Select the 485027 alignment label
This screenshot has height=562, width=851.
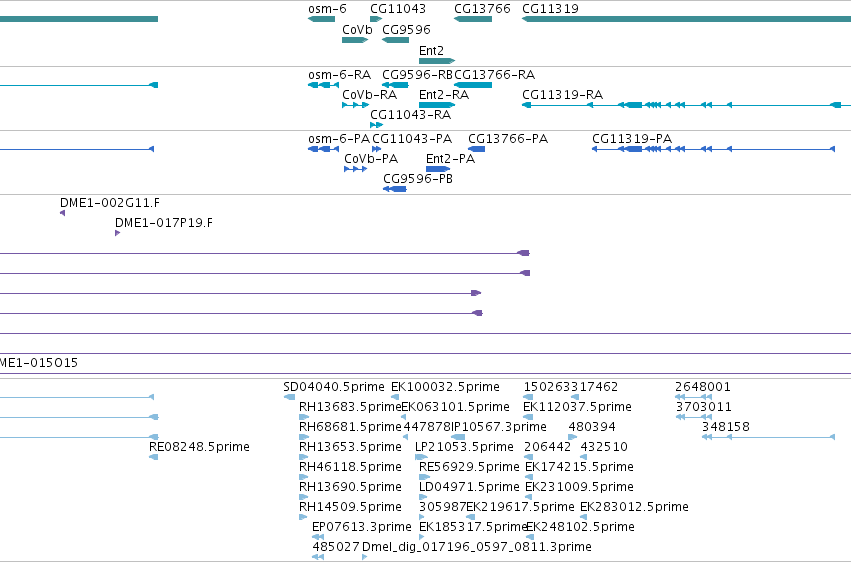[x=336, y=548]
